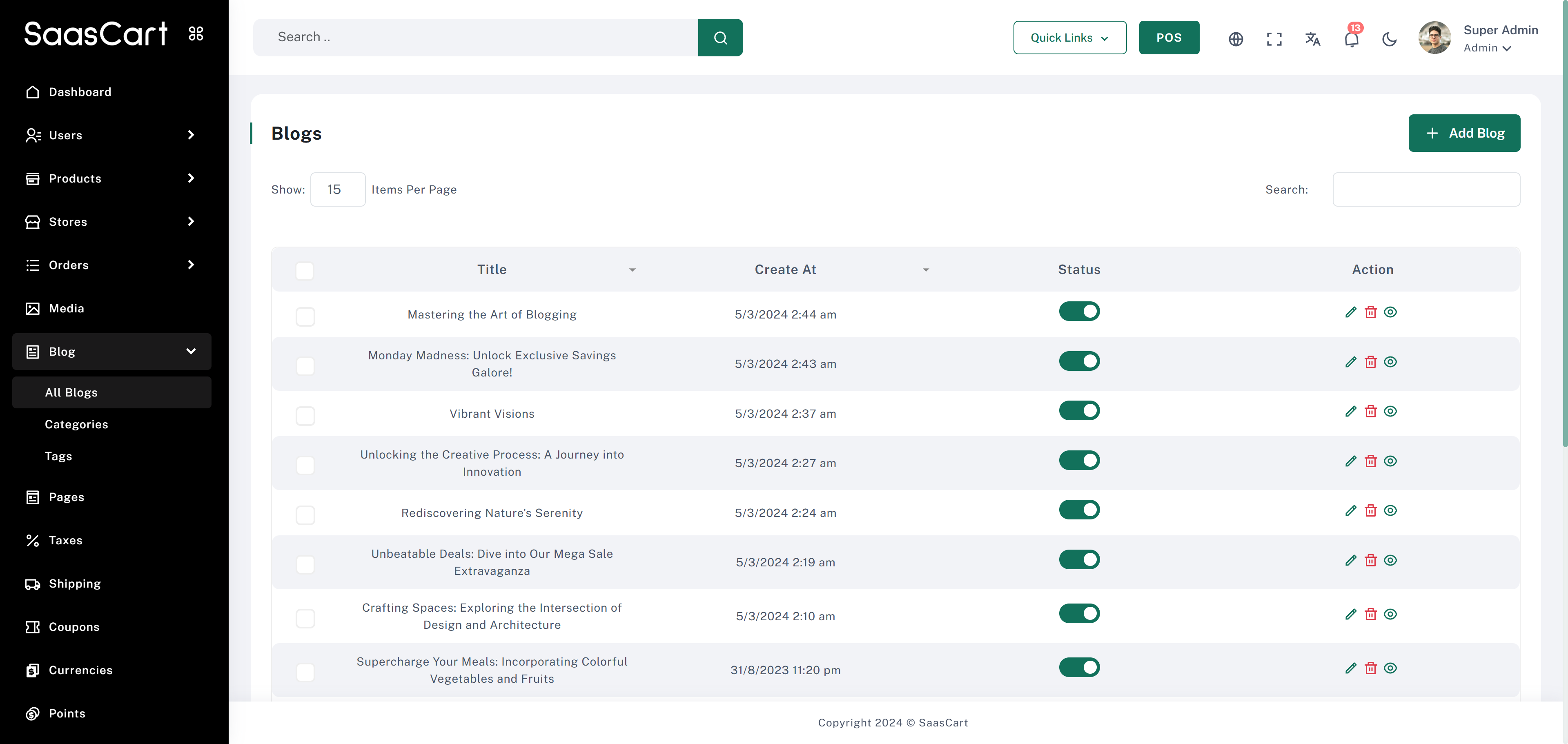Check the Vibrant Visions row checkbox
The image size is (1568, 744).
305,416
